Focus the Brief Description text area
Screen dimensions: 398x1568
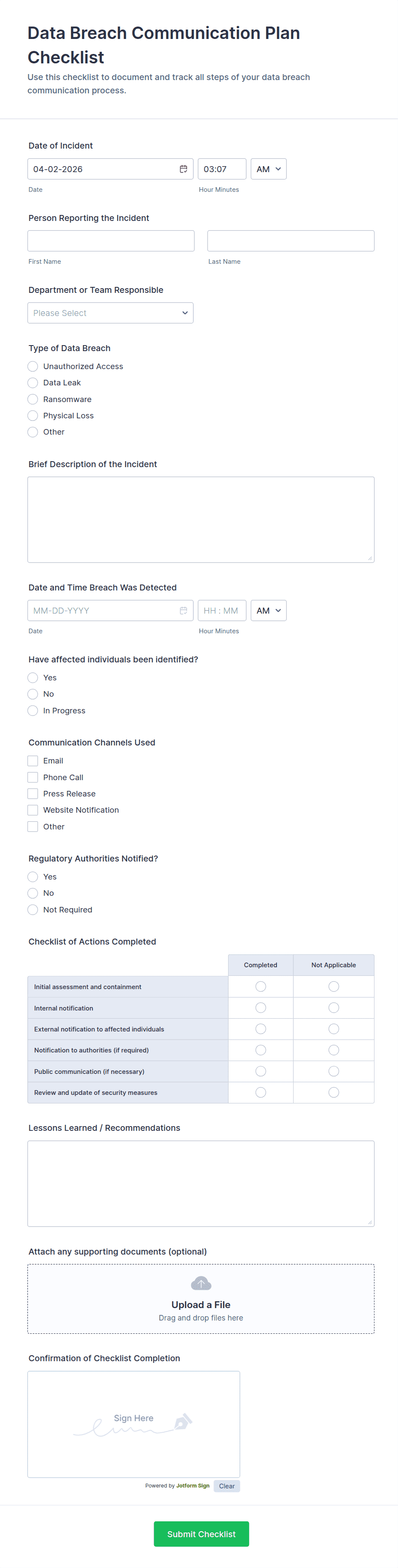coord(201,519)
